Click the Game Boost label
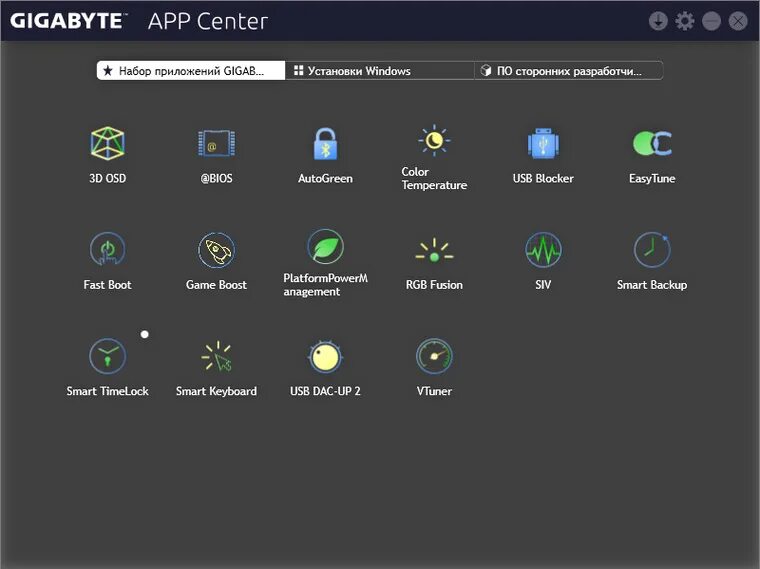The height and width of the screenshot is (569, 760). (216, 284)
